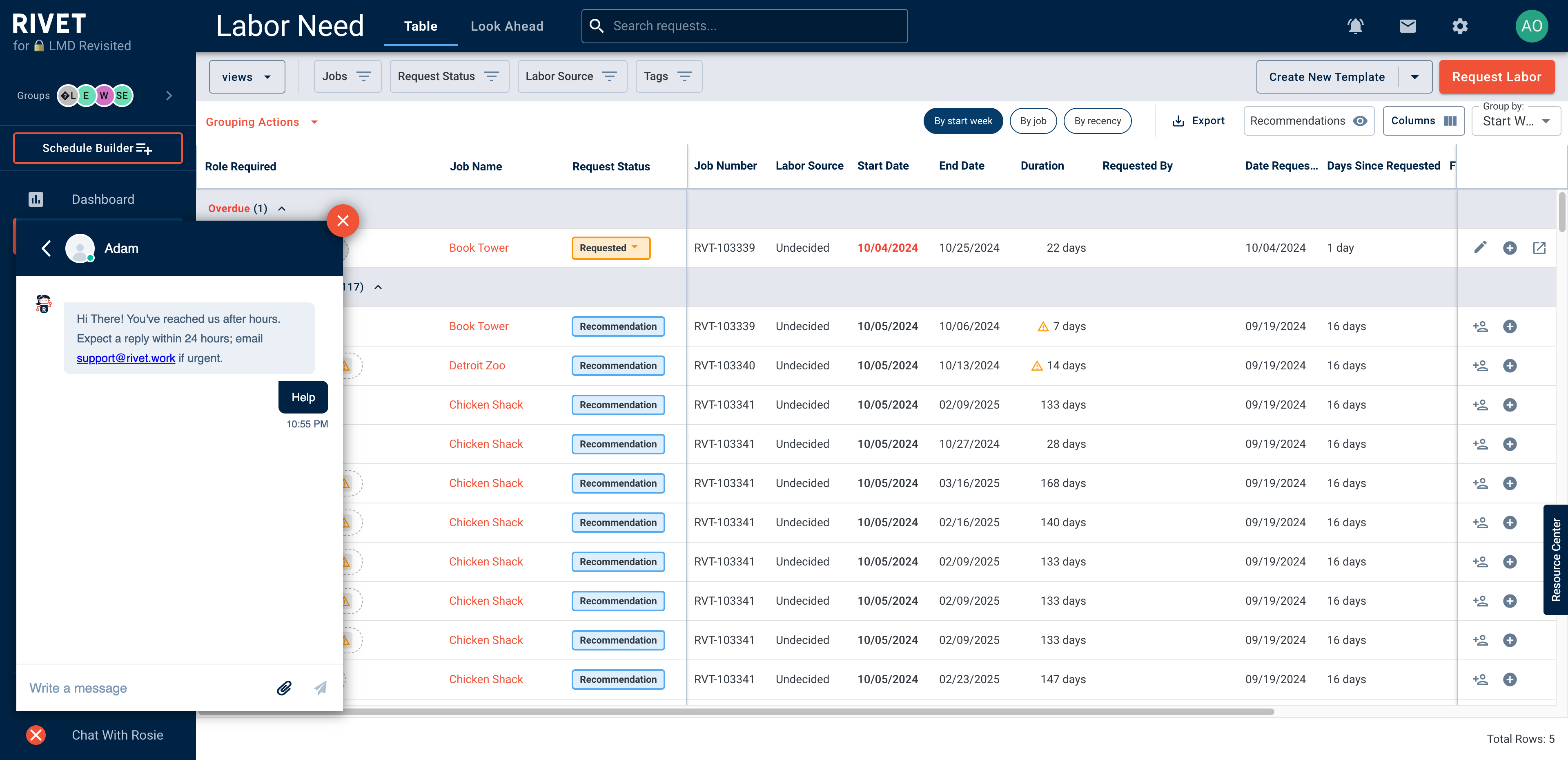Open Create New Template dropdown arrow
Viewport: 1568px width, 760px height.
click(x=1414, y=77)
